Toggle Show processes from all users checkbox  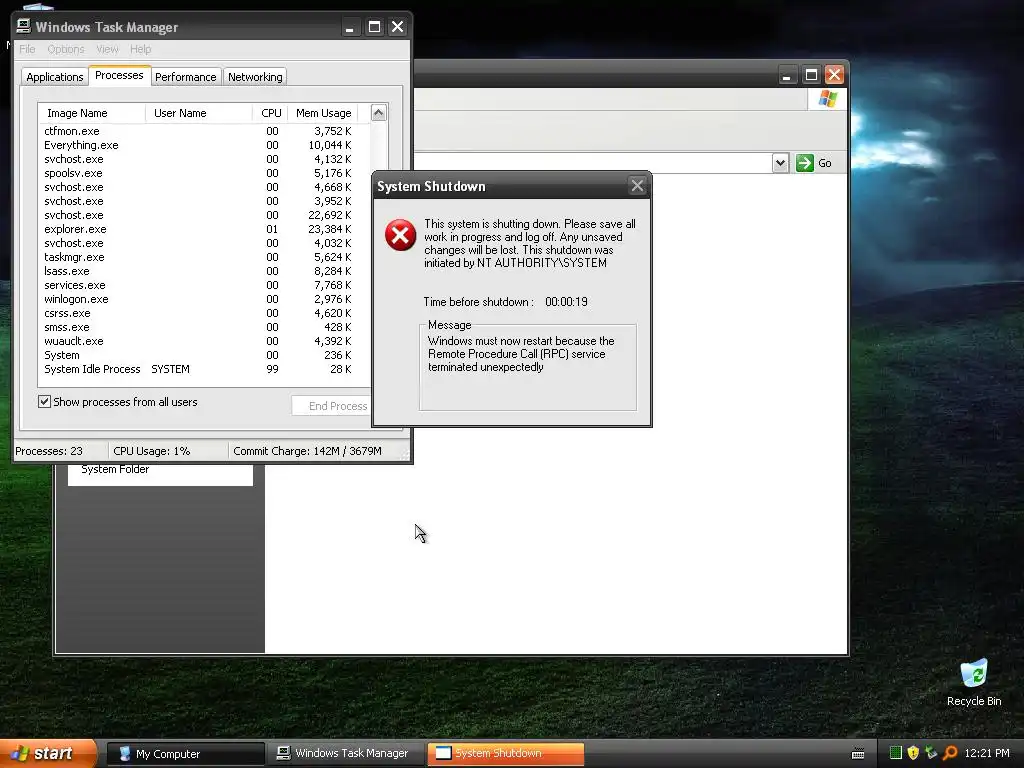(x=44, y=402)
